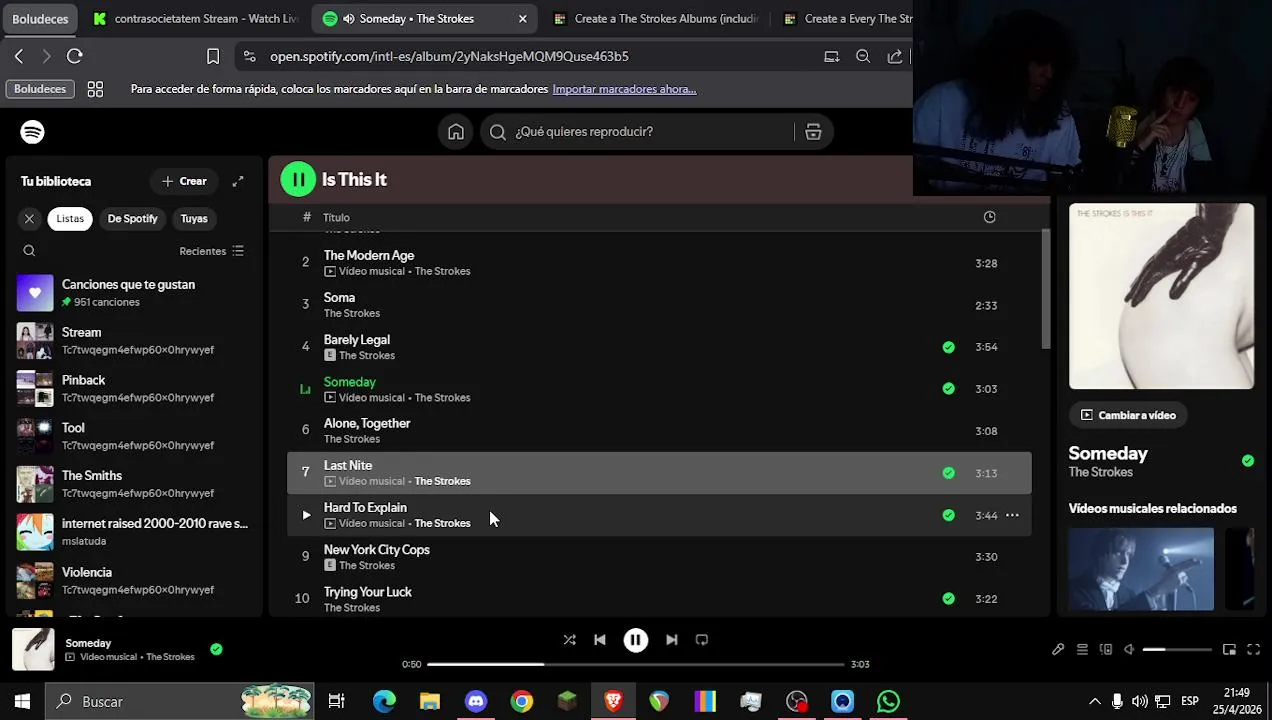
Task: Open The Strokes artist link under Someday panel
Action: (1100, 472)
